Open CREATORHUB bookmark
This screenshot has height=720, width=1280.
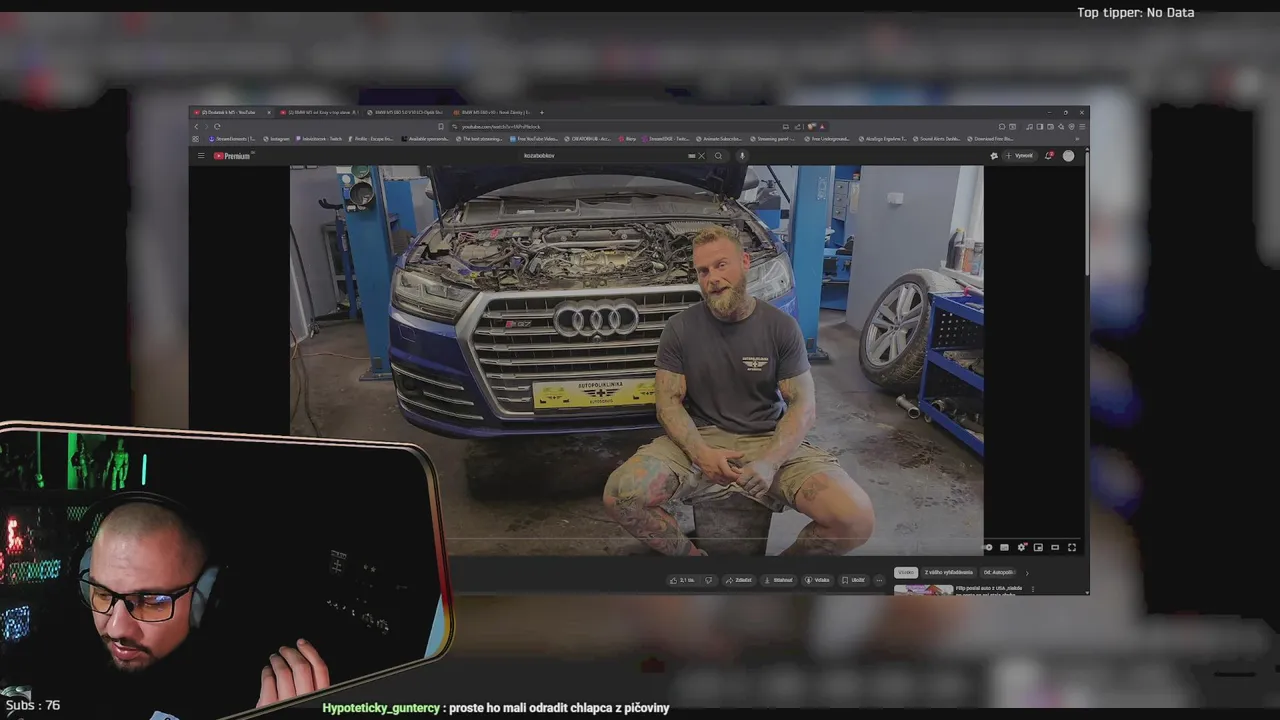pos(587,139)
